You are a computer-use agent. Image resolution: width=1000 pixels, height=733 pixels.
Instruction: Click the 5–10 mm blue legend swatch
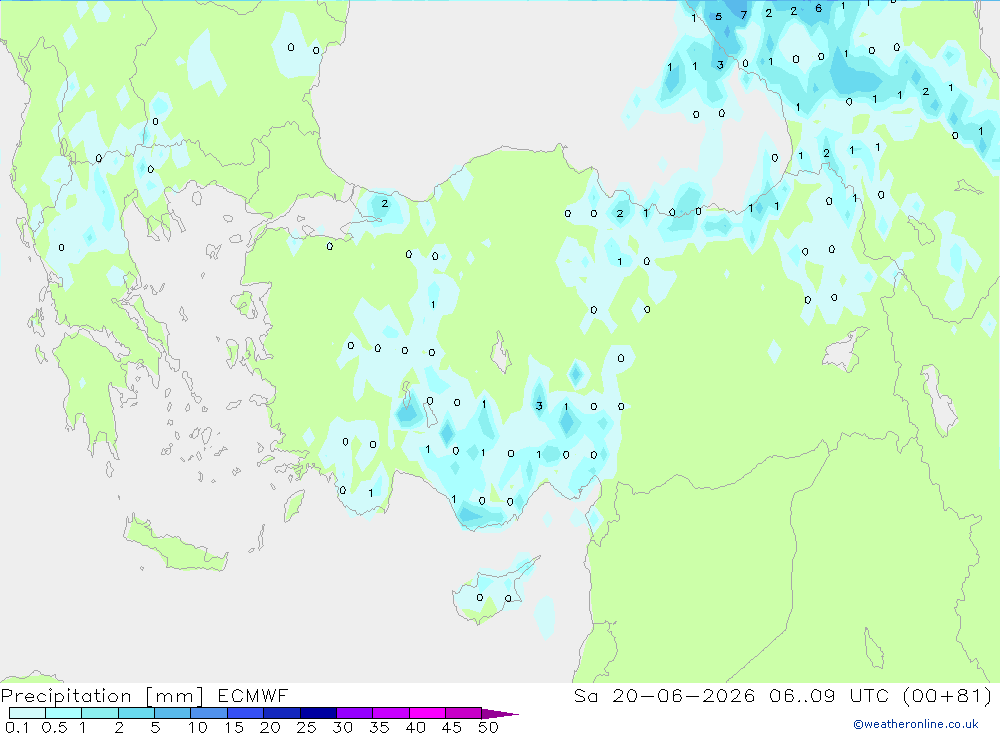173,713
